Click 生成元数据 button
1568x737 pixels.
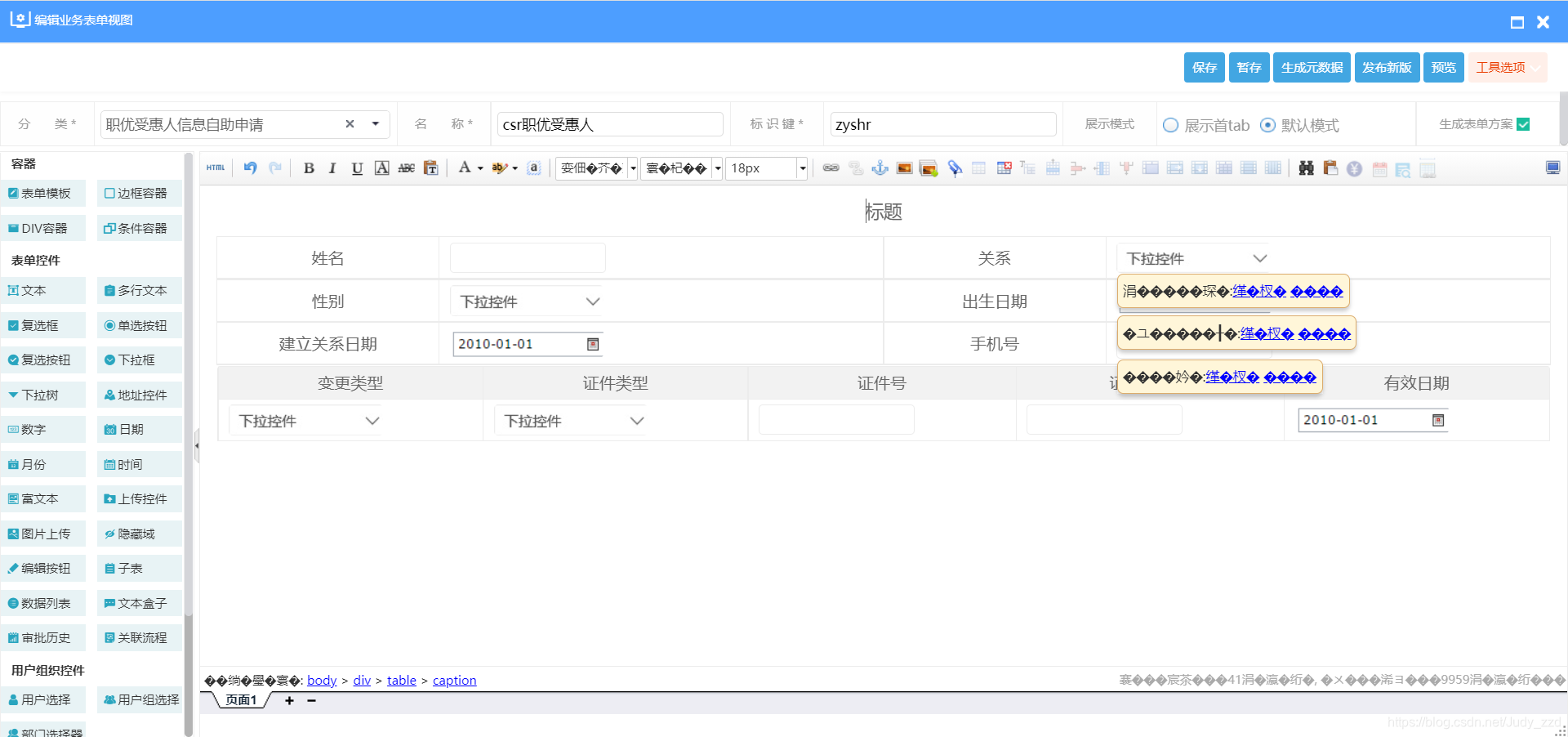pos(1312,67)
